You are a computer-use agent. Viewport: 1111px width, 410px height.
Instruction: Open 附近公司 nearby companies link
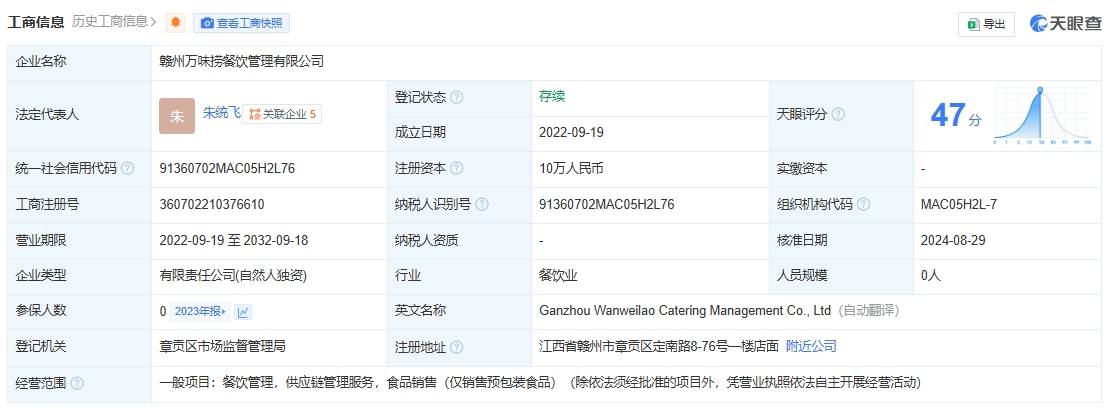point(811,346)
